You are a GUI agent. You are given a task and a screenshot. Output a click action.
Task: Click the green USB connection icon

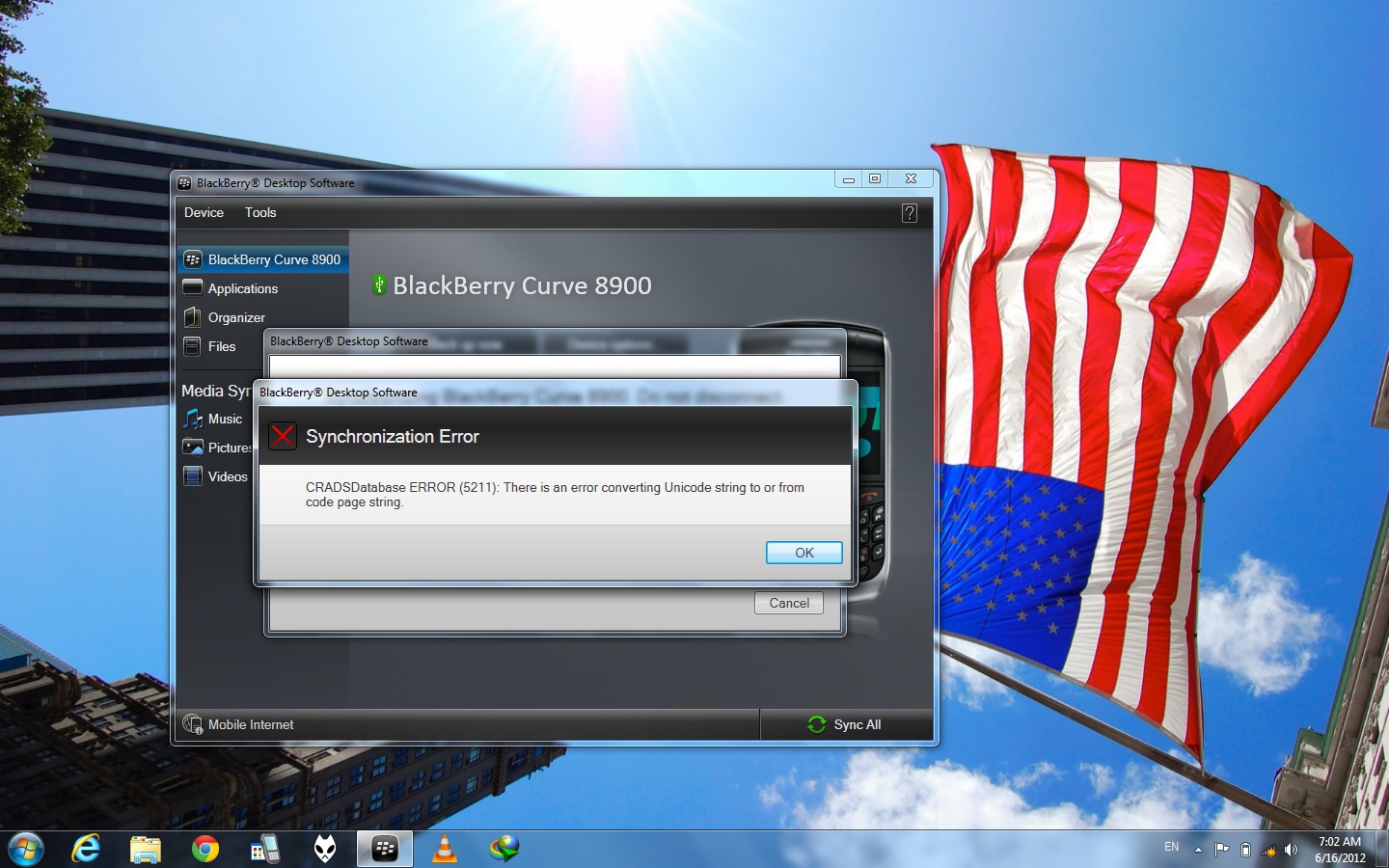click(x=379, y=285)
